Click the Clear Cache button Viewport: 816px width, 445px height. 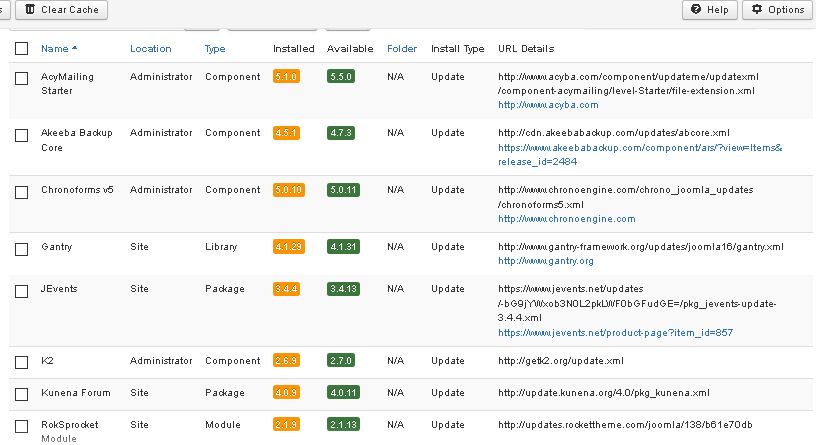point(61,9)
